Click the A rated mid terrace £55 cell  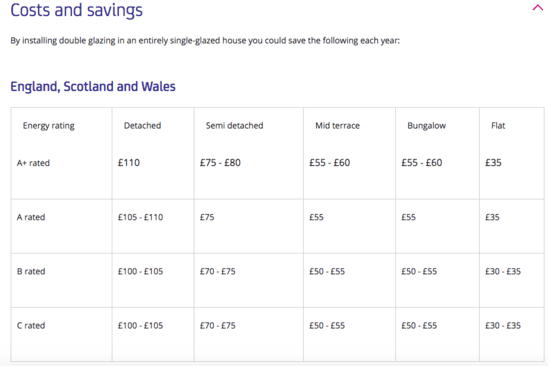pos(317,217)
